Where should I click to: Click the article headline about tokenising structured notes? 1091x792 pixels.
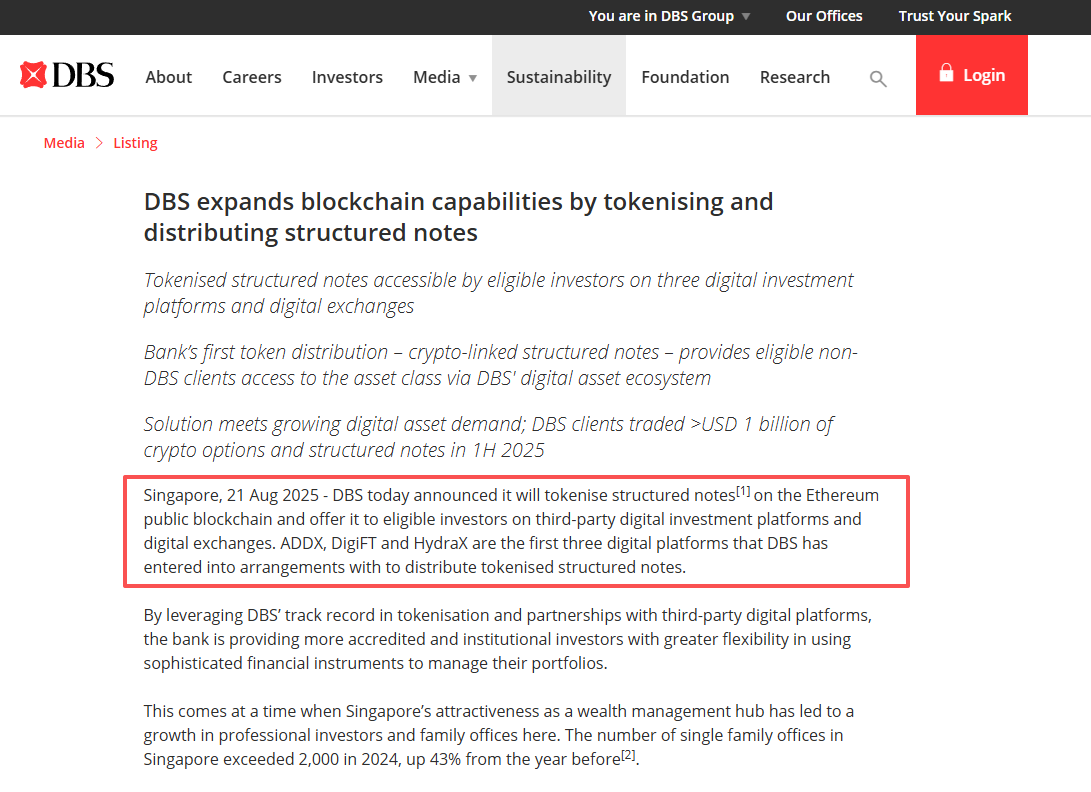click(459, 216)
